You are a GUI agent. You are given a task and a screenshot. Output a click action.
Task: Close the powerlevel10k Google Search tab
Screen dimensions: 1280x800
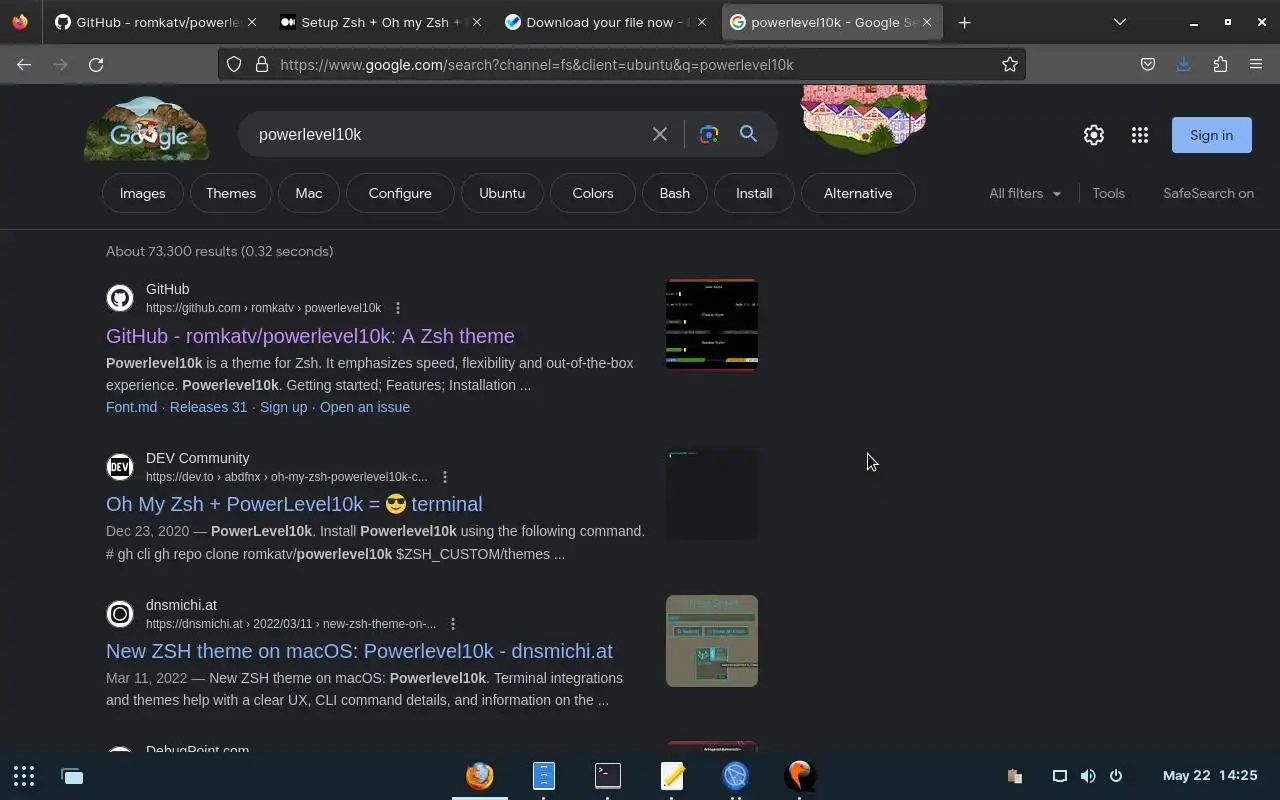(927, 22)
